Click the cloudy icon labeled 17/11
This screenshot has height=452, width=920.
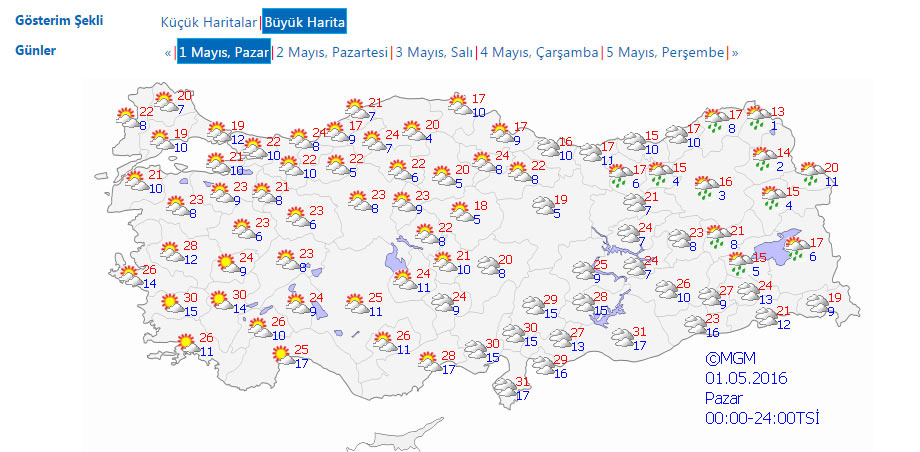591,153
